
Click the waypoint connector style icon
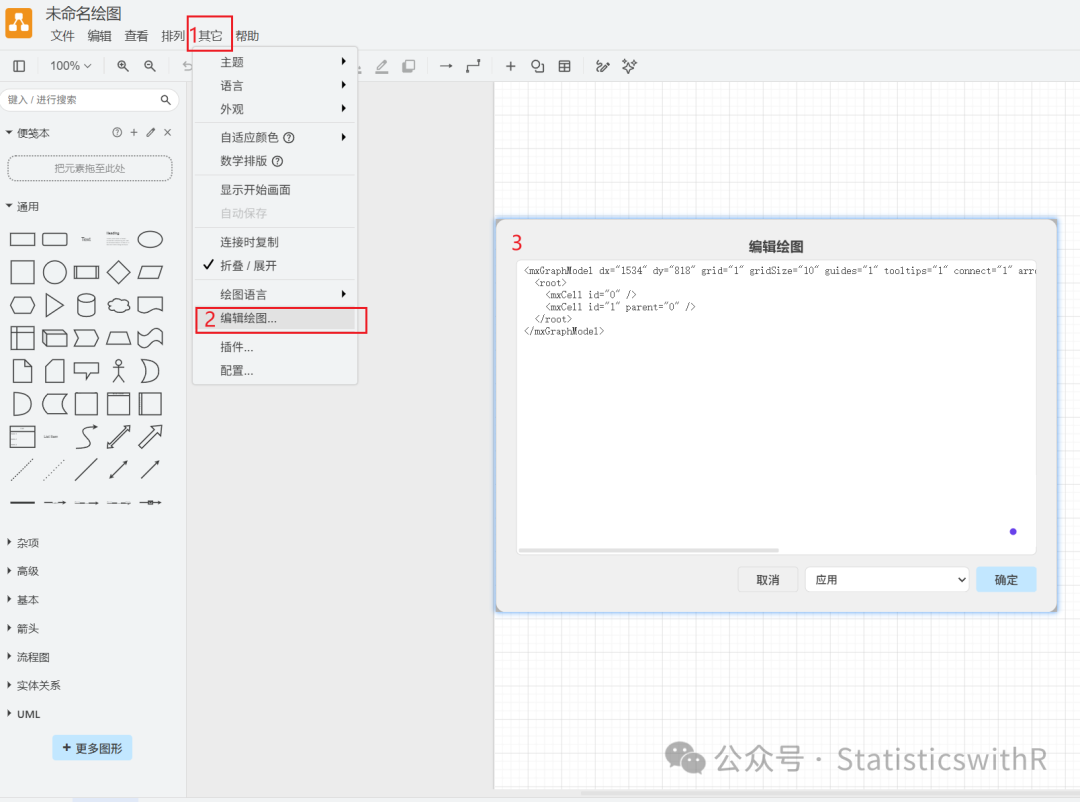tap(473, 66)
